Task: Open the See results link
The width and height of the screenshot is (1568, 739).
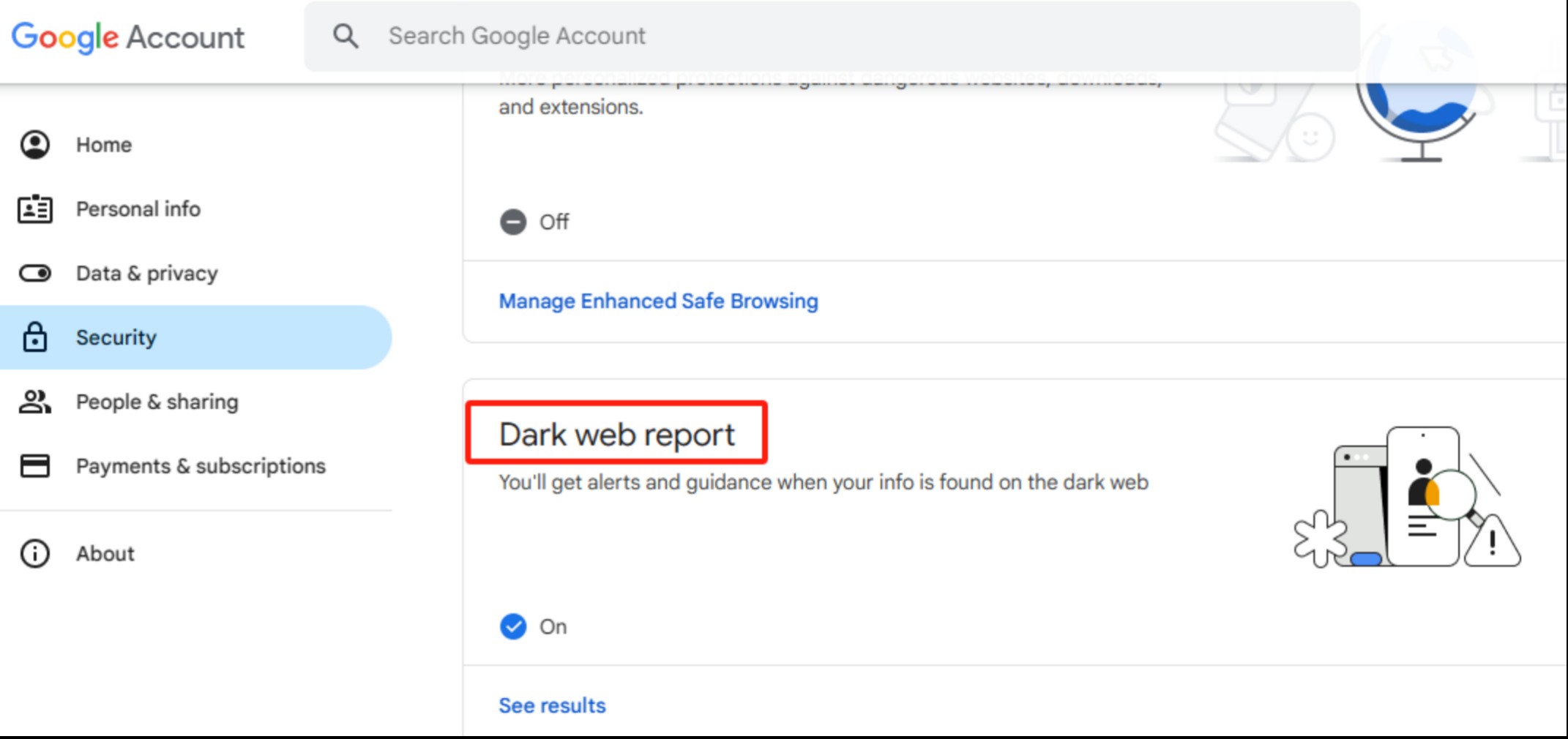Action: click(553, 706)
